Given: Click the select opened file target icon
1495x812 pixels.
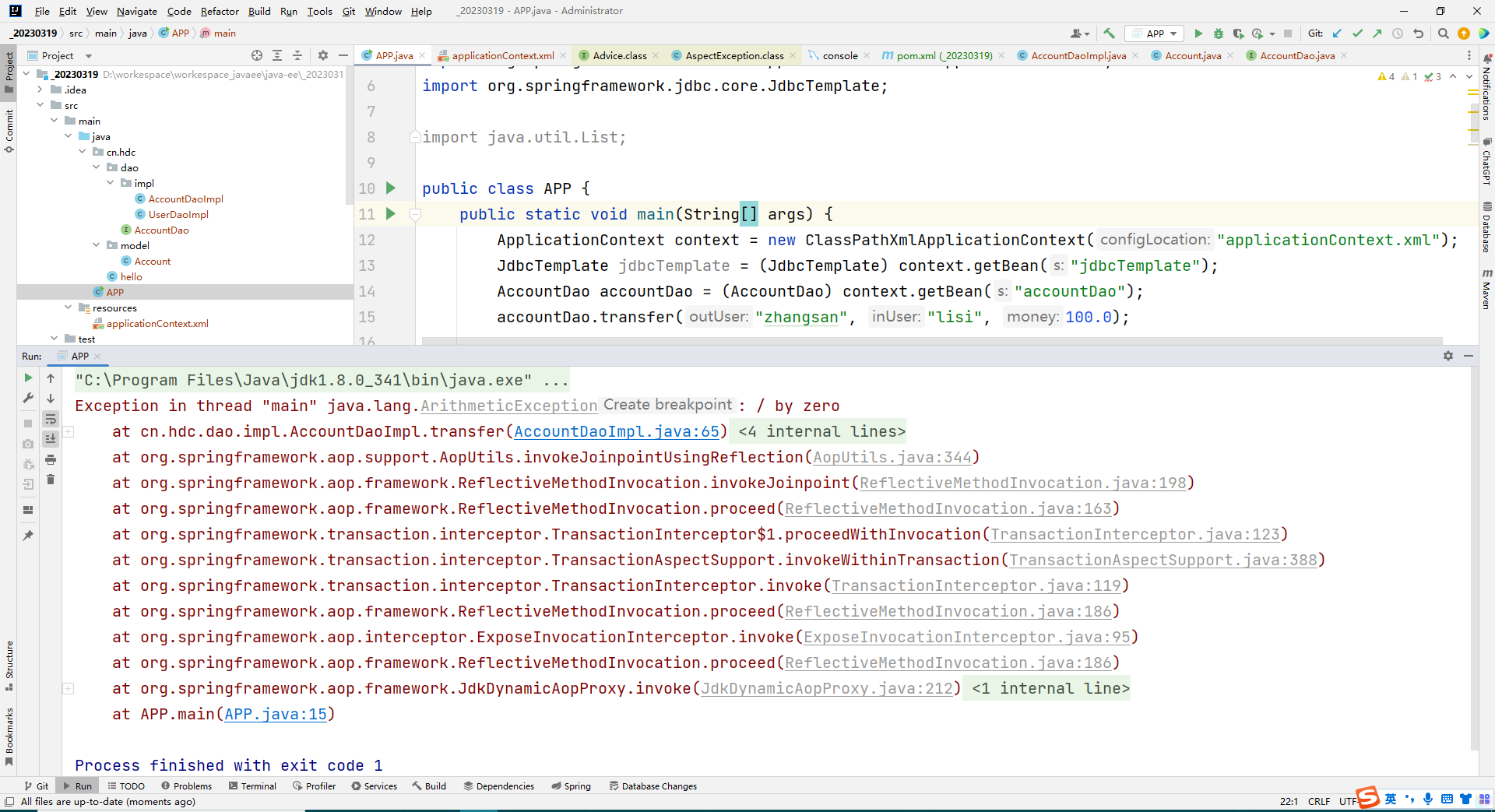Looking at the screenshot, I should click(x=257, y=55).
